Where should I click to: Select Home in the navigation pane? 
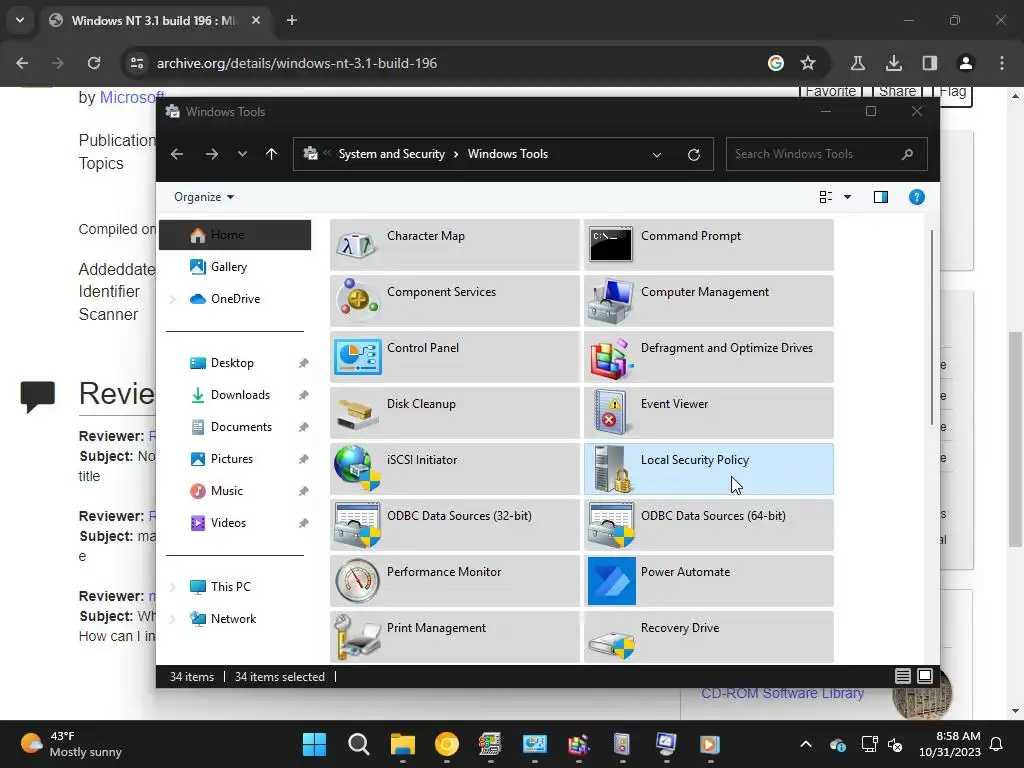[235, 235]
